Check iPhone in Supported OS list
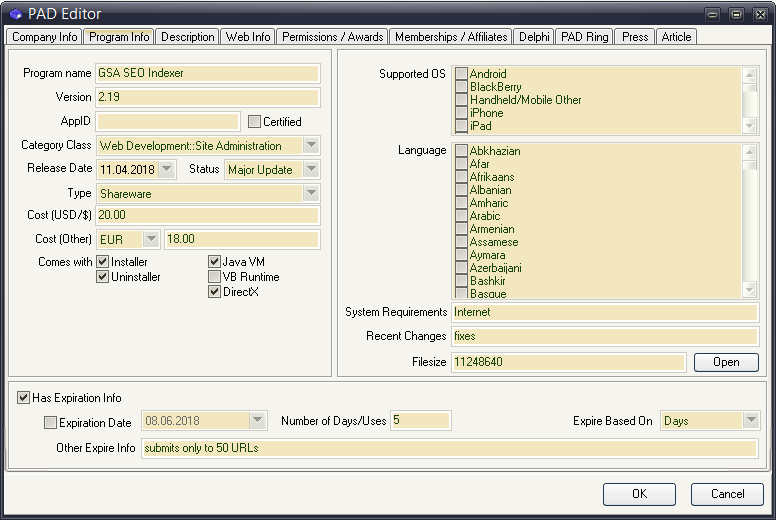 click(x=461, y=112)
